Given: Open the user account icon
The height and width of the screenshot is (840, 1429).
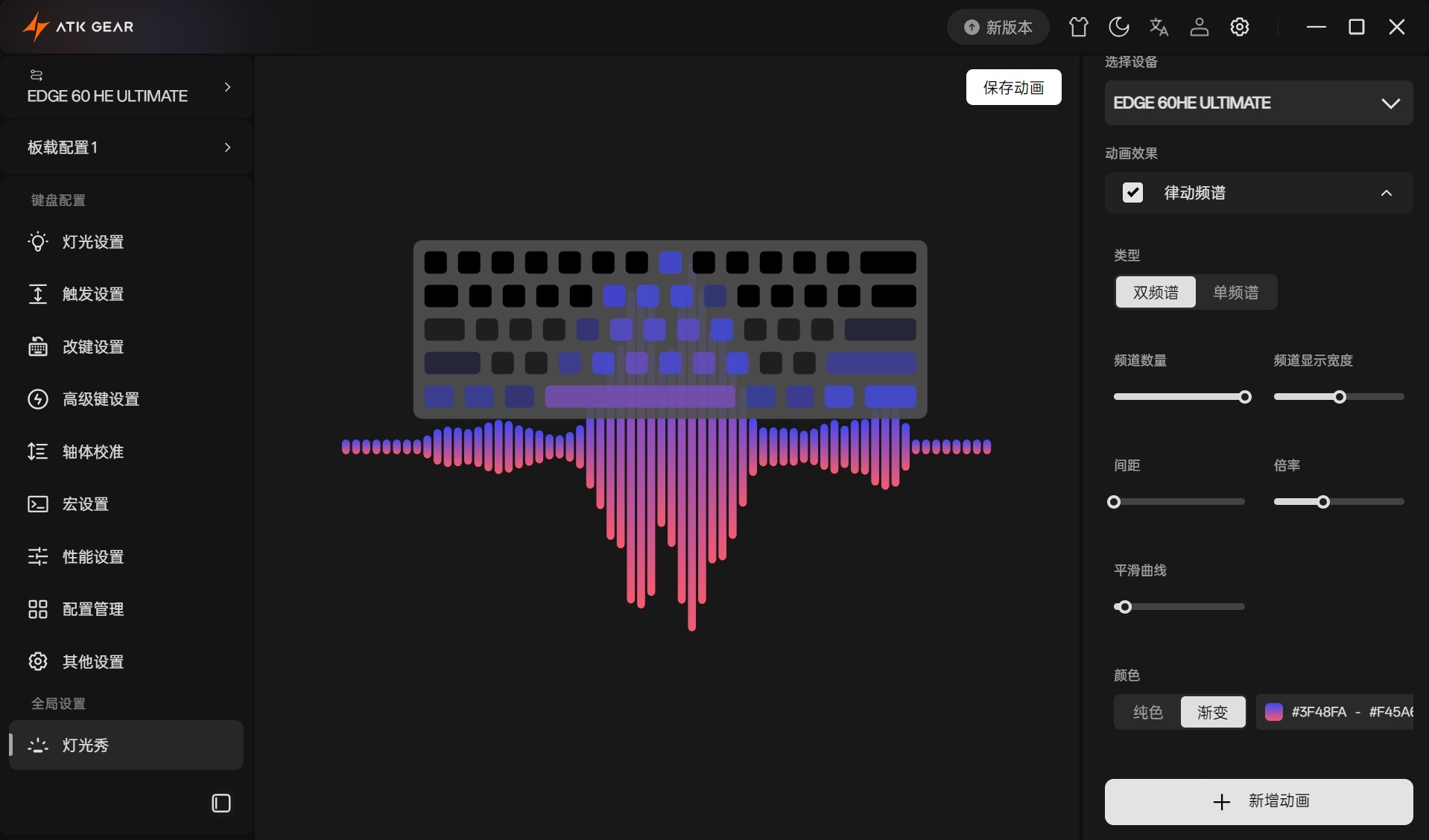Looking at the screenshot, I should 1199,28.
